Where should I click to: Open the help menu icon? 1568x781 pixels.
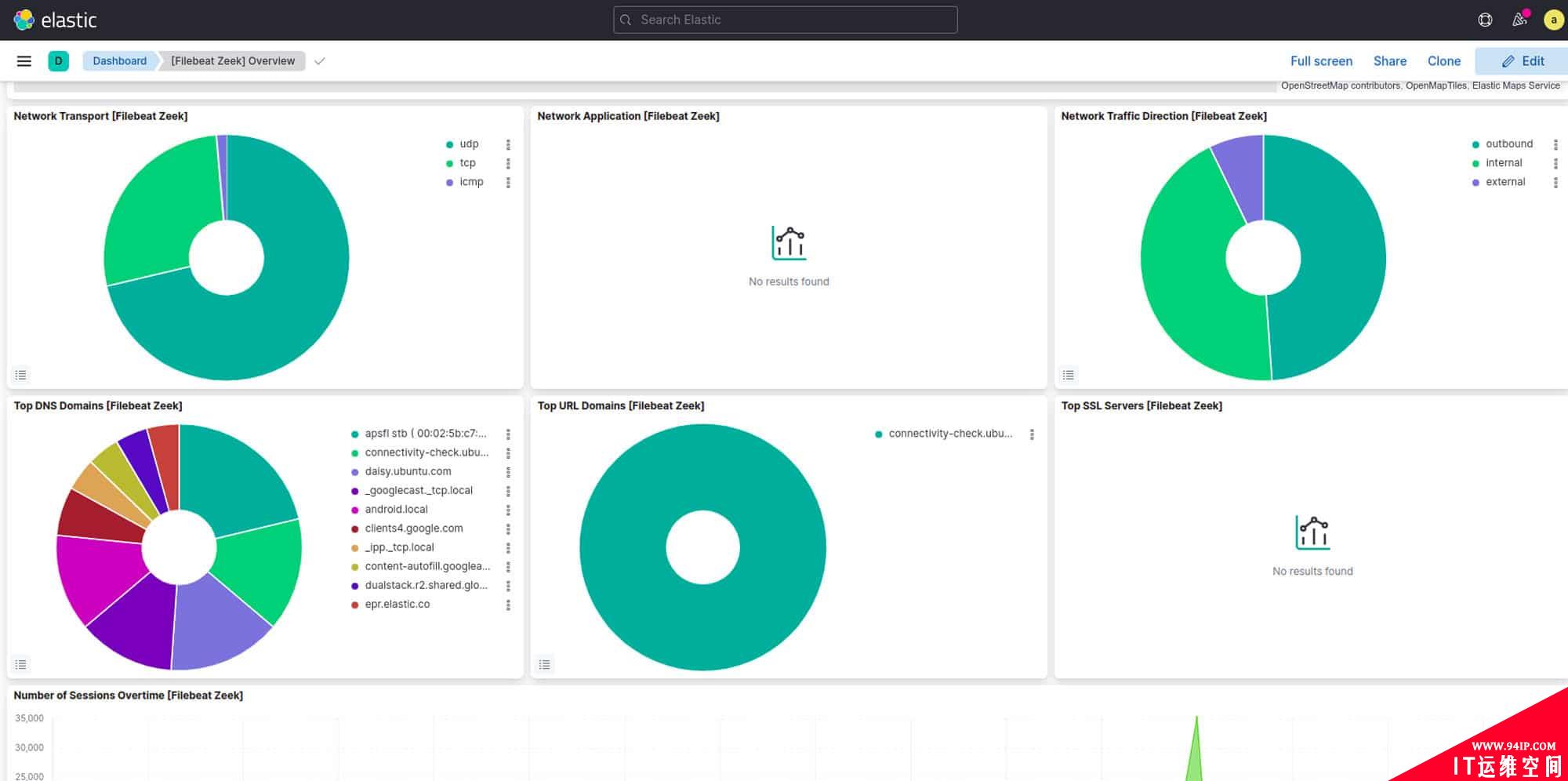(1485, 20)
